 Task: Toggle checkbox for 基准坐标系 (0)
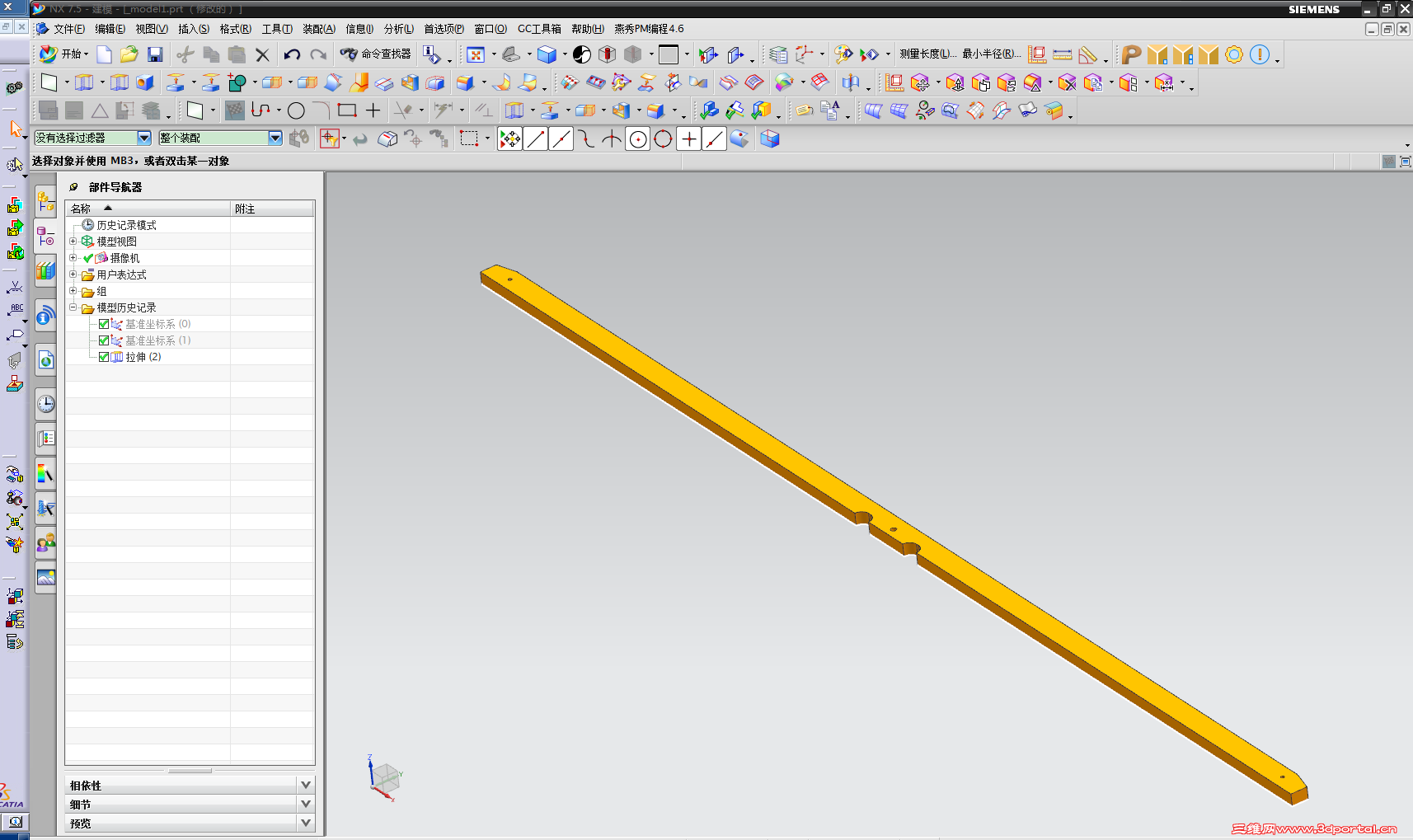coord(104,324)
